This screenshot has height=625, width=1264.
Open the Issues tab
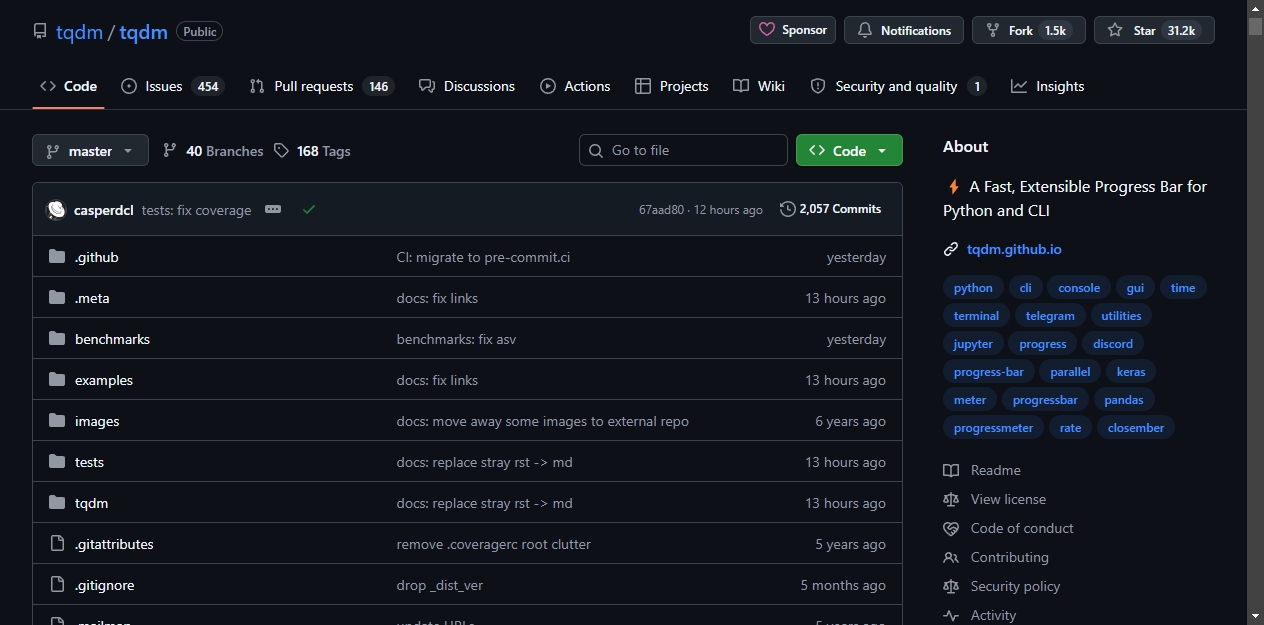point(171,86)
